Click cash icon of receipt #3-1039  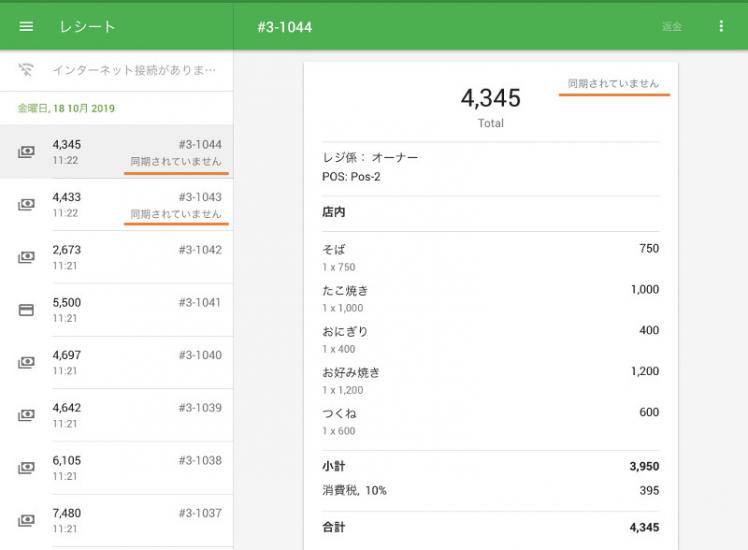(x=26, y=415)
